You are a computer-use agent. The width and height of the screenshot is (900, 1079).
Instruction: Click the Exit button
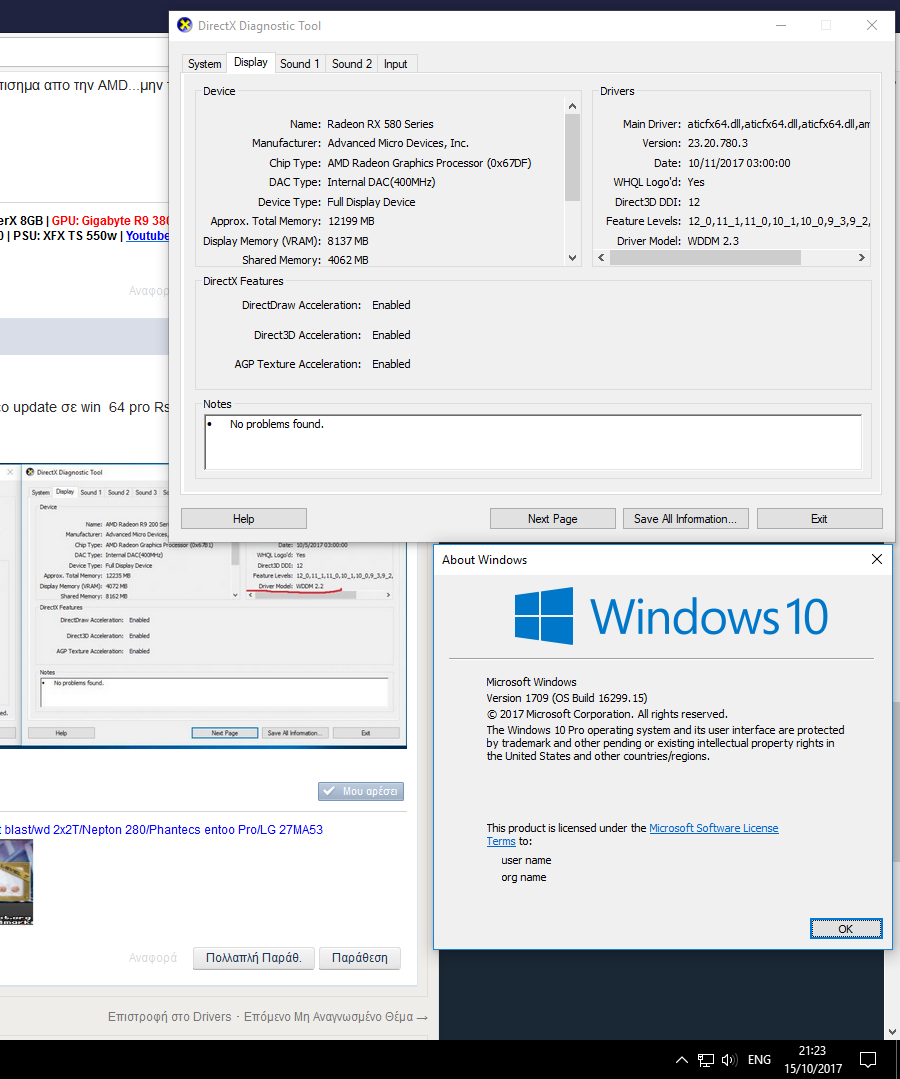coord(819,519)
